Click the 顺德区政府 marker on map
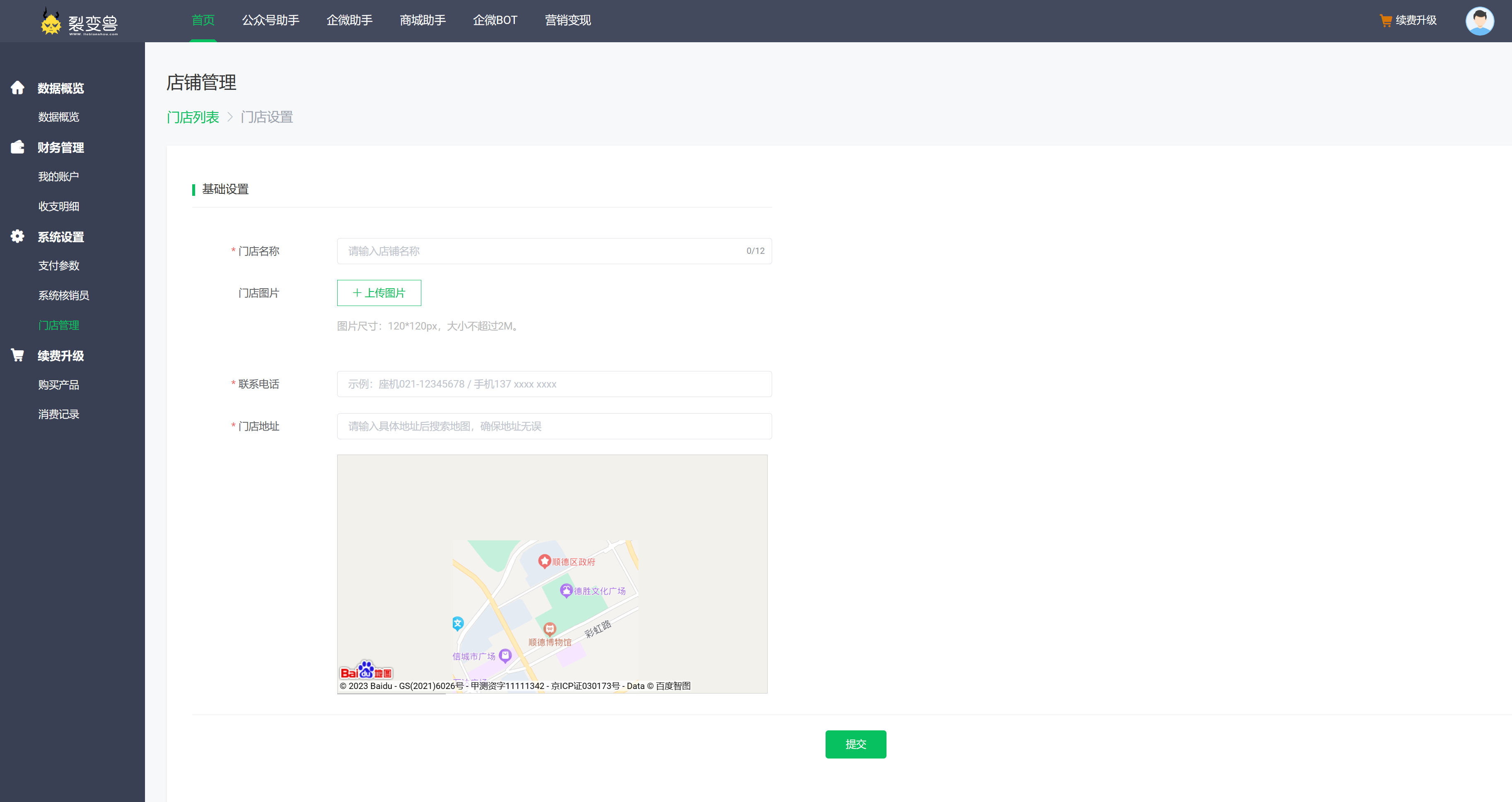This screenshot has height=802, width=1512. [x=544, y=561]
